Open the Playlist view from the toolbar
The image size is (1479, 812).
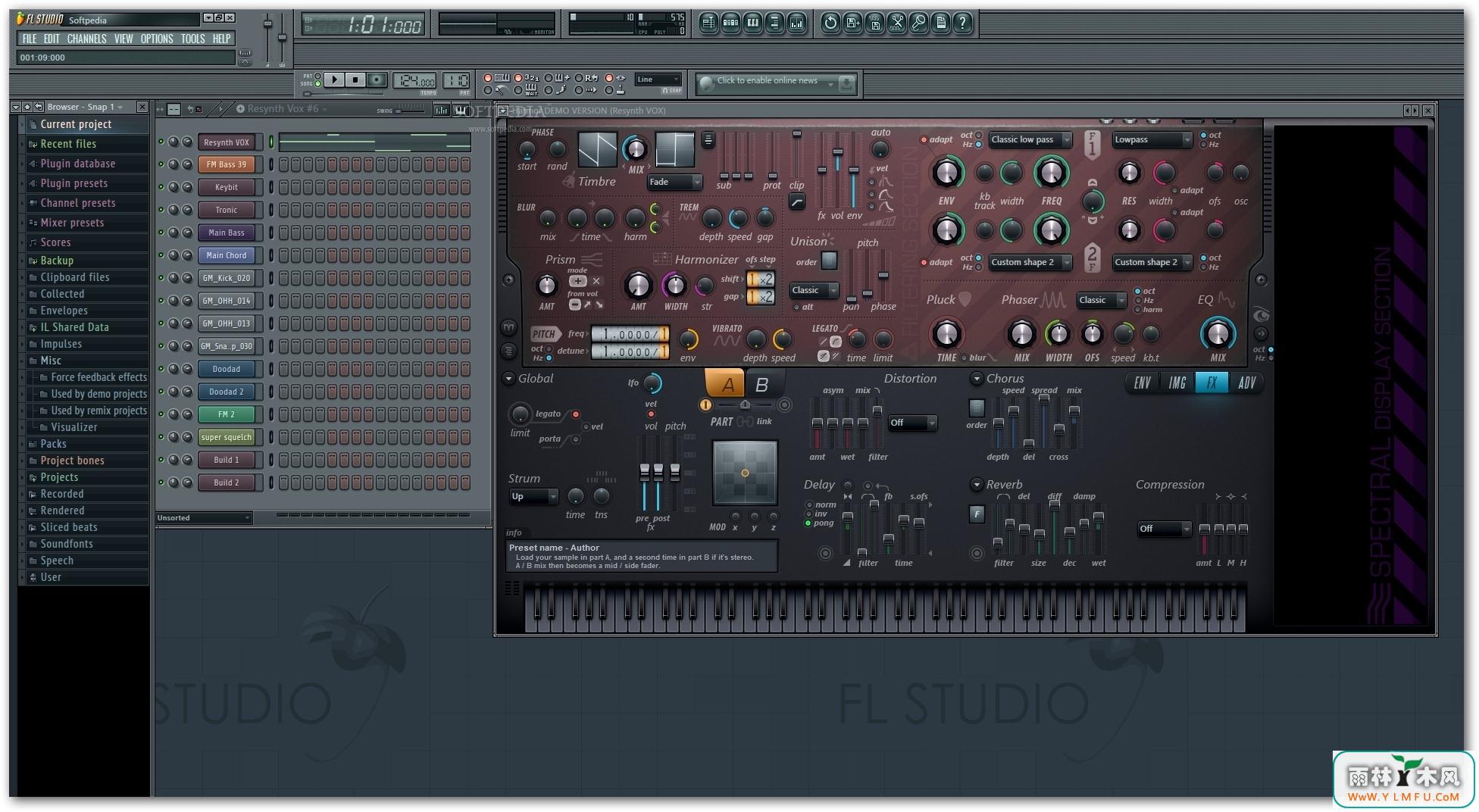708,23
